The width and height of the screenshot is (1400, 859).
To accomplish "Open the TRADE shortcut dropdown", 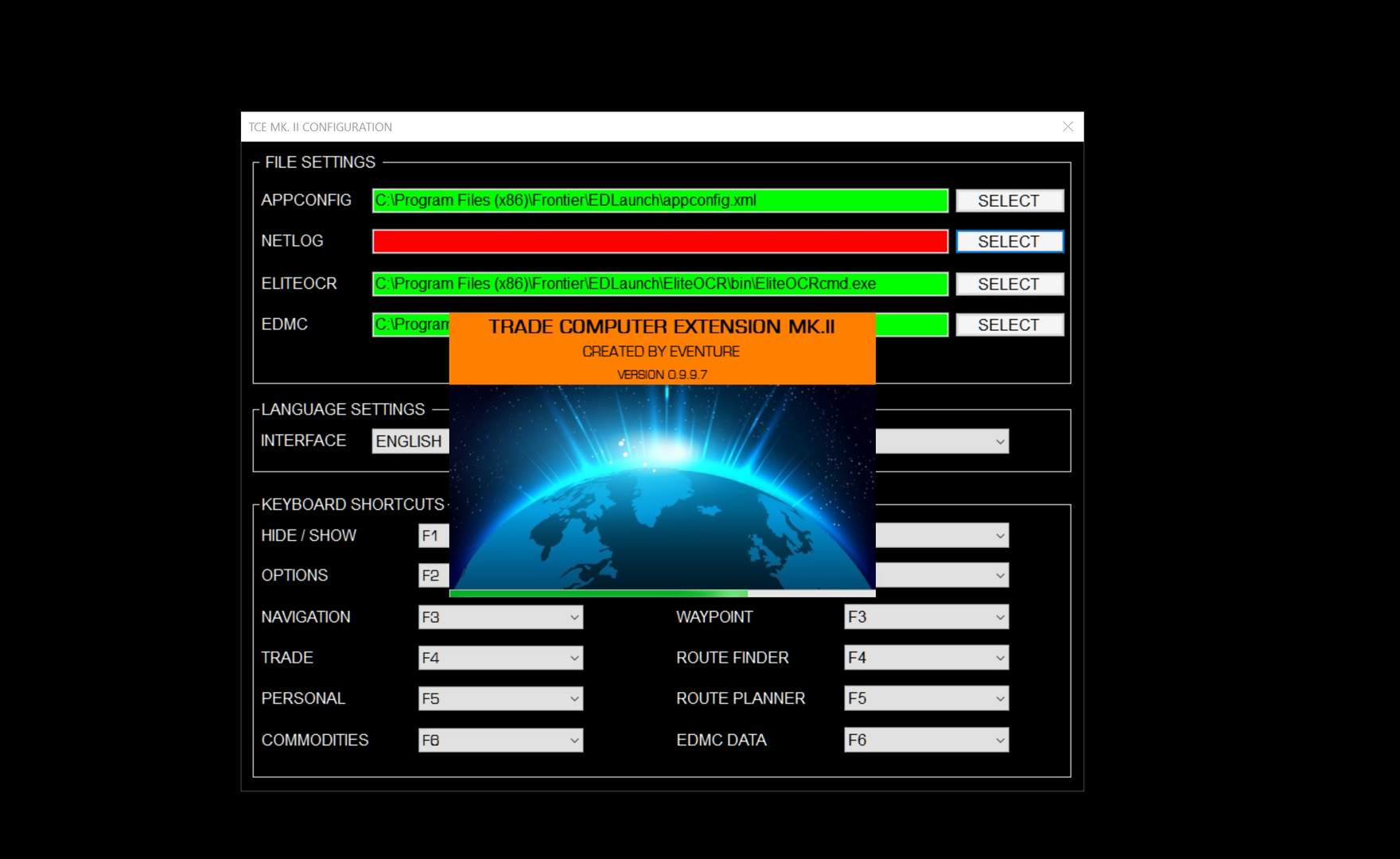I will pos(500,658).
